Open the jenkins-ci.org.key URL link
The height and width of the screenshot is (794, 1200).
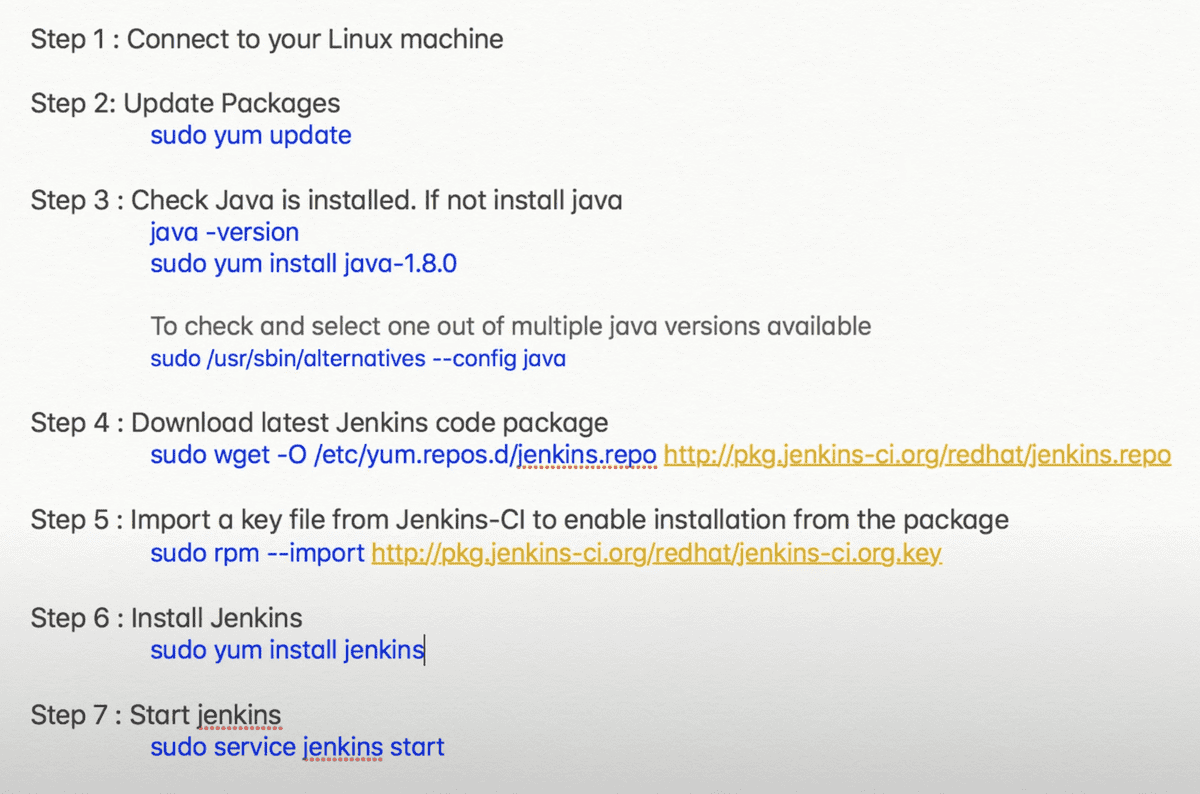[656, 552]
